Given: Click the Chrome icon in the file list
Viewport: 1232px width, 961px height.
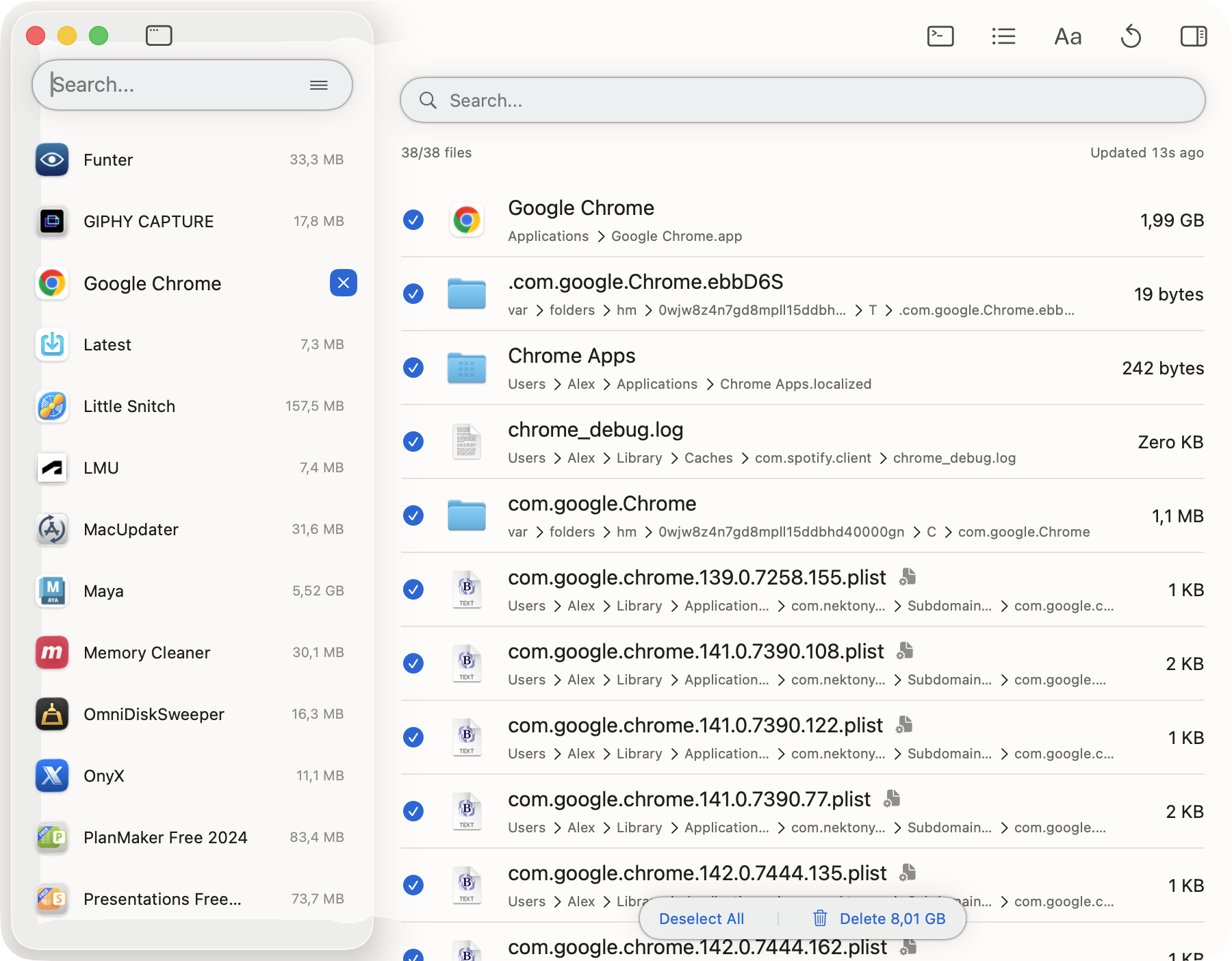Looking at the screenshot, I should (467, 220).
